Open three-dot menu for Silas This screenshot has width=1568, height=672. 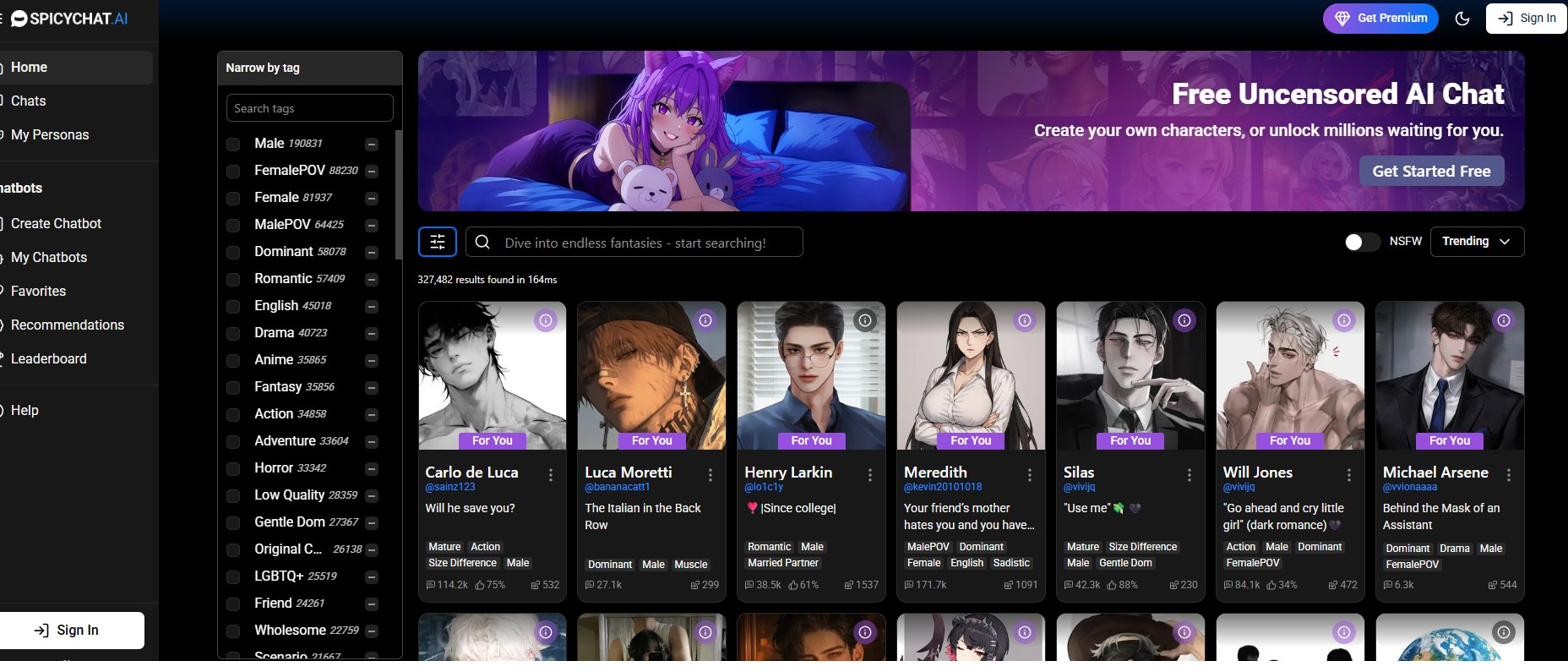(x=1189, y=475)
